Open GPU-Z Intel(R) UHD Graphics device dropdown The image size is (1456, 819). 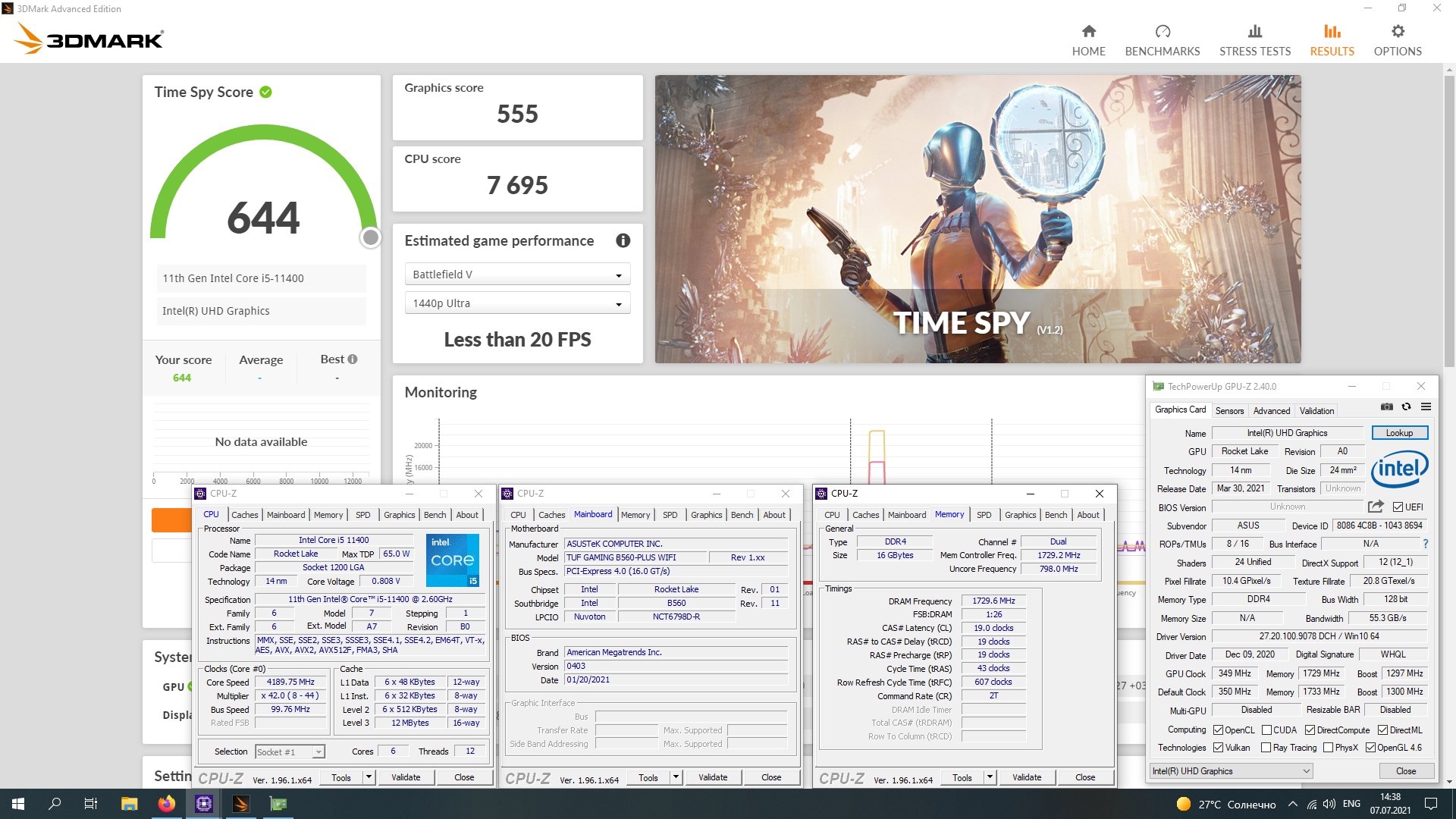tap(1232, 771)
